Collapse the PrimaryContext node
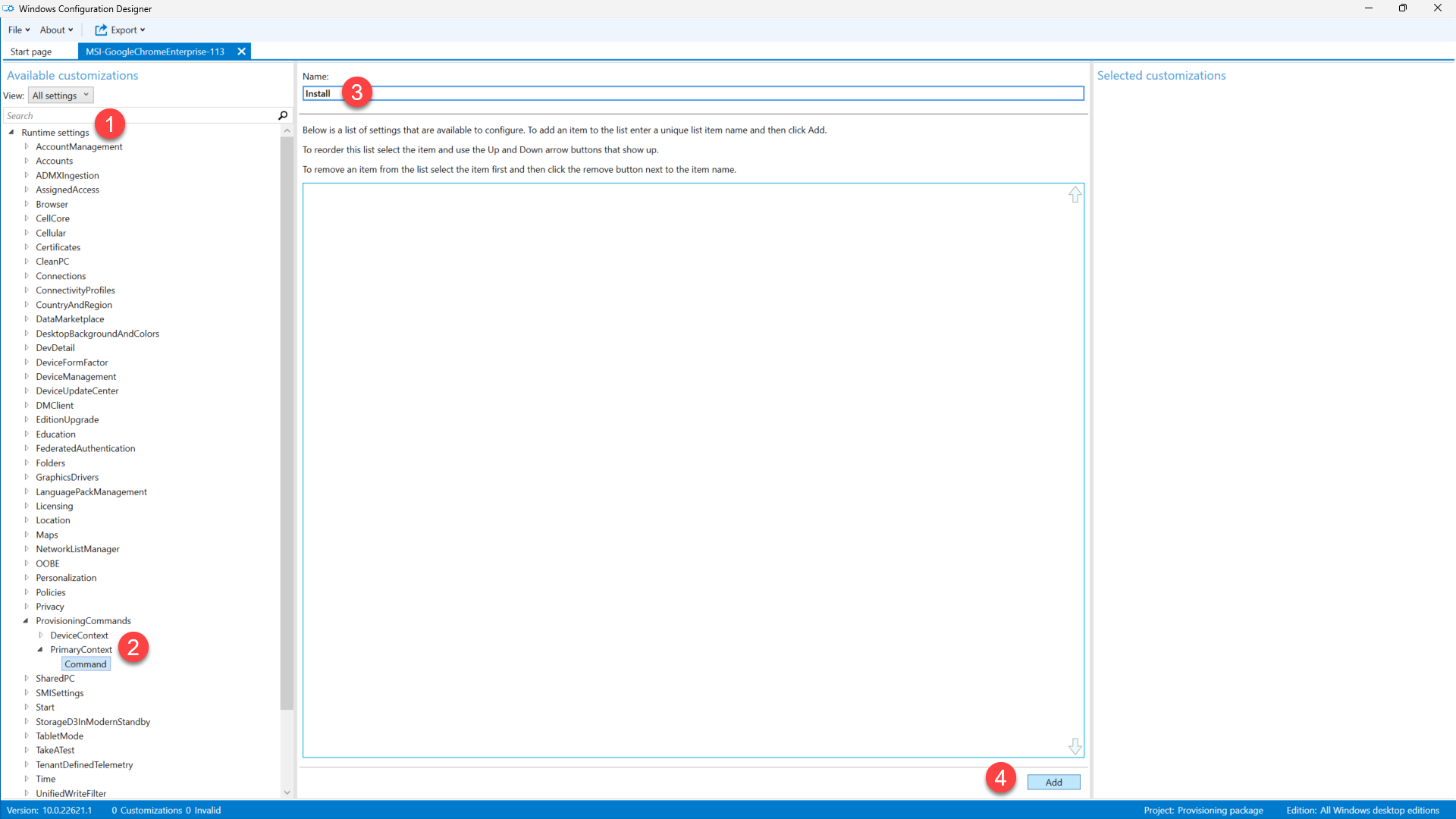Viewport: 1456px width, 819px height. (x=40, y=650)
